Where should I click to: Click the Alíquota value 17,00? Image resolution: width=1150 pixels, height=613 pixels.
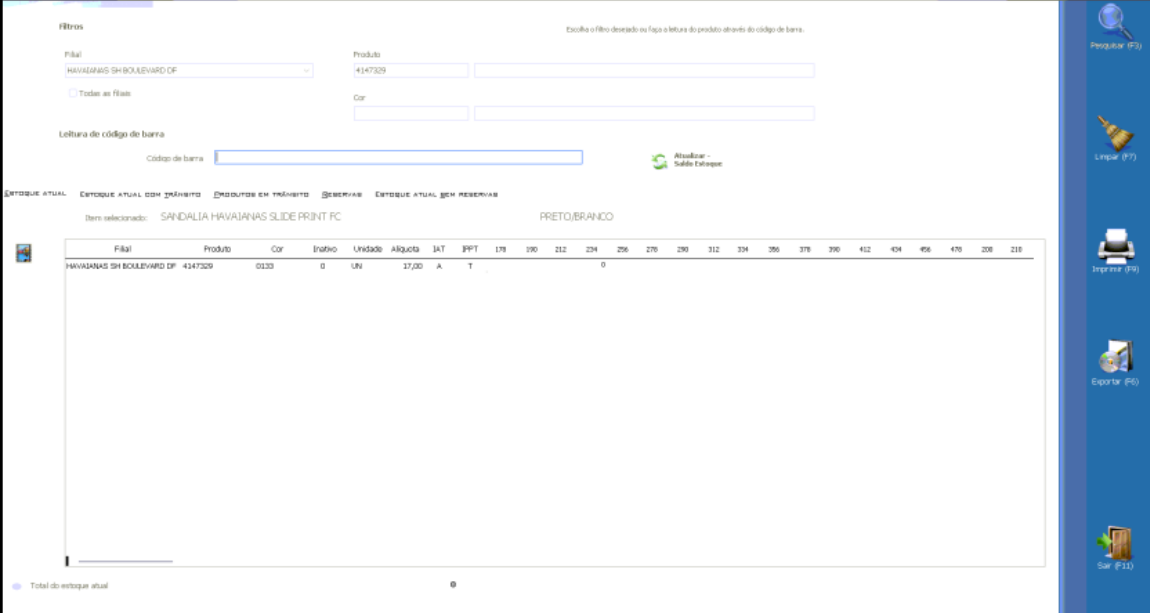(x=413, y=266)
